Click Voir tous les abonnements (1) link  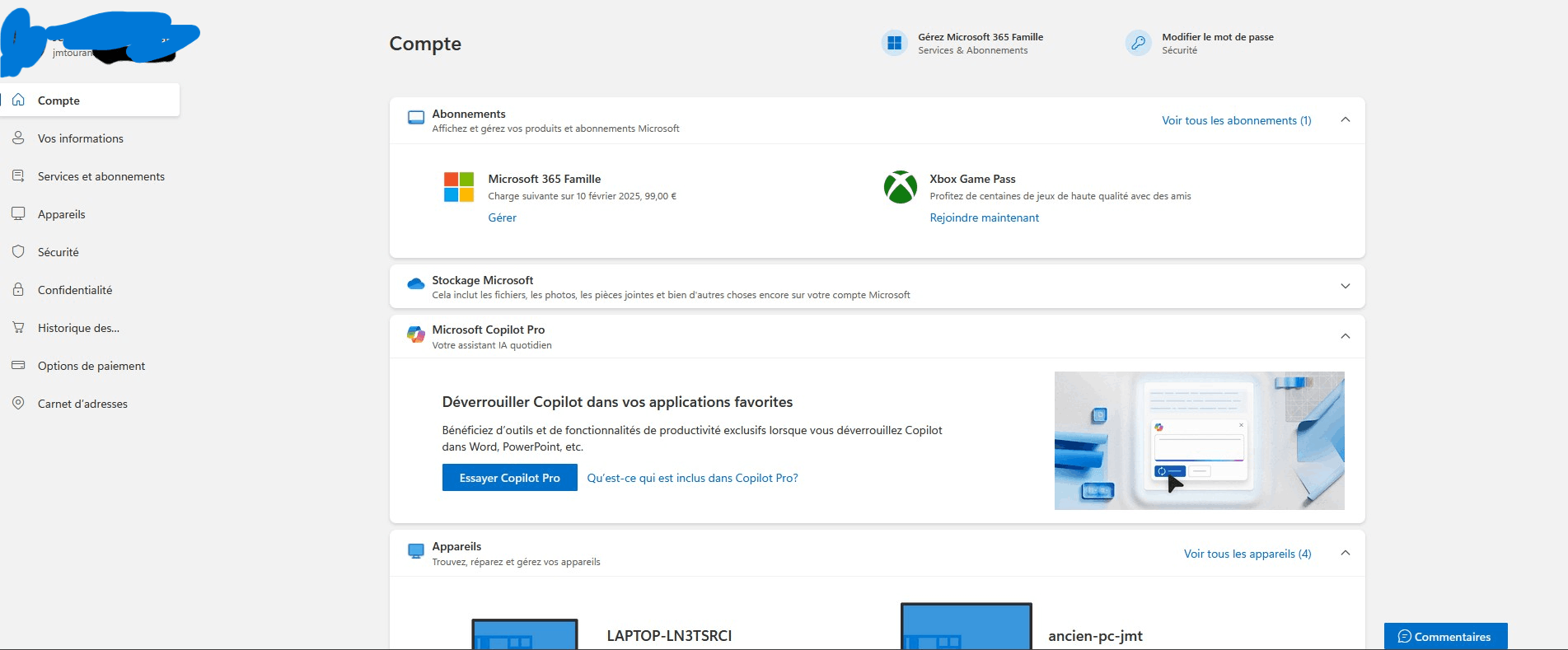click(1237, 120)
